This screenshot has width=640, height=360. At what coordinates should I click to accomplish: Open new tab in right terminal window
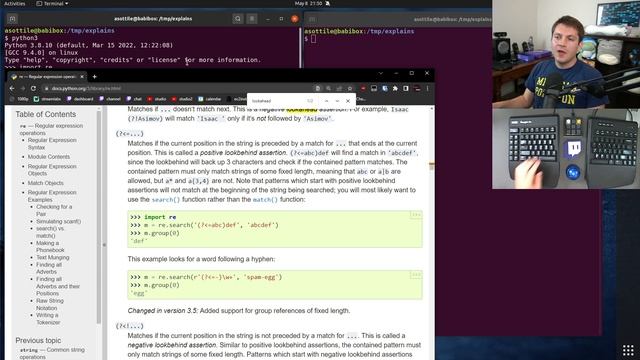[312, 19]
